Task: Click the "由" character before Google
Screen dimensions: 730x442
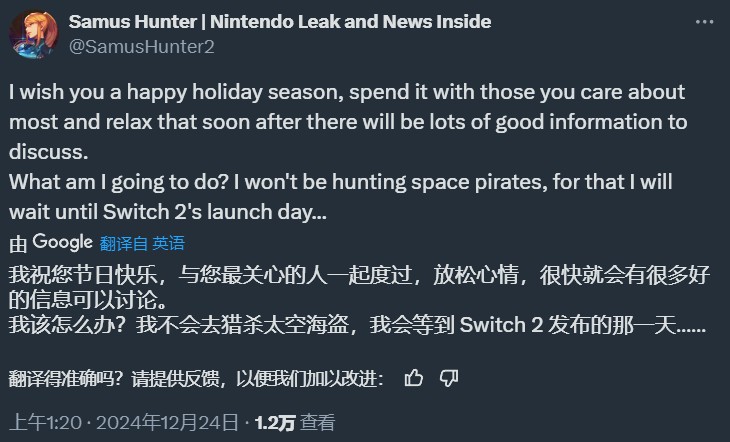Action: [x=17, y=243]
